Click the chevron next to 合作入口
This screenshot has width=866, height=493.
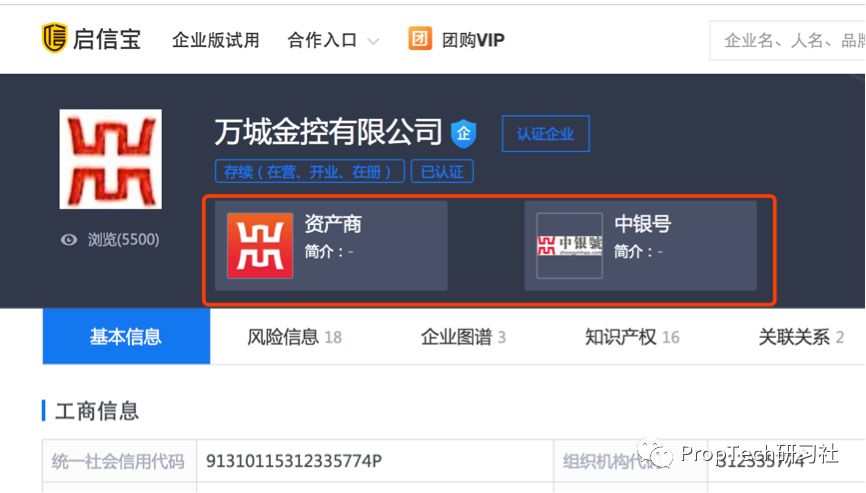pyautogui.click(x=373, y=41)
